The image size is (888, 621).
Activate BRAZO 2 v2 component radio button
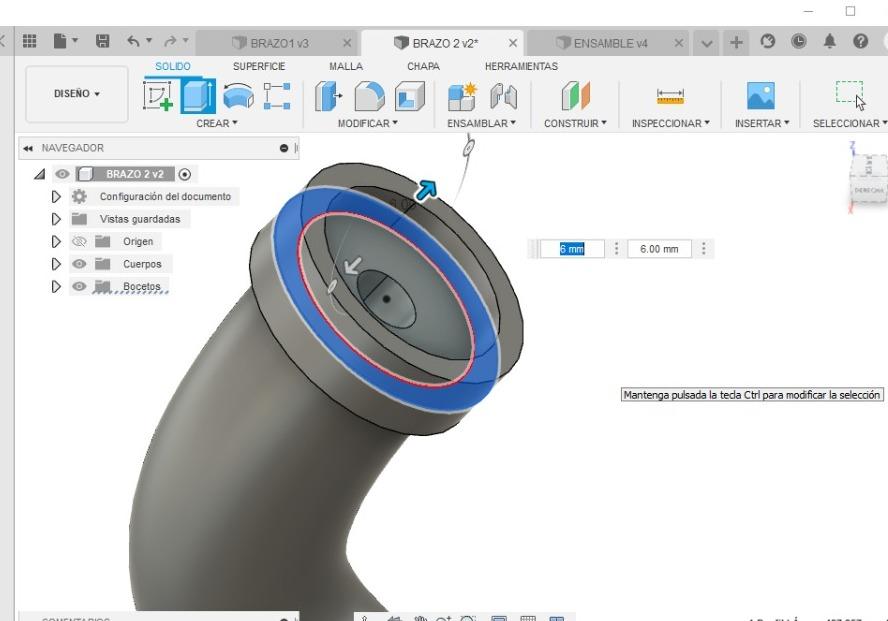pyautogui.click(x=185, y=174)
